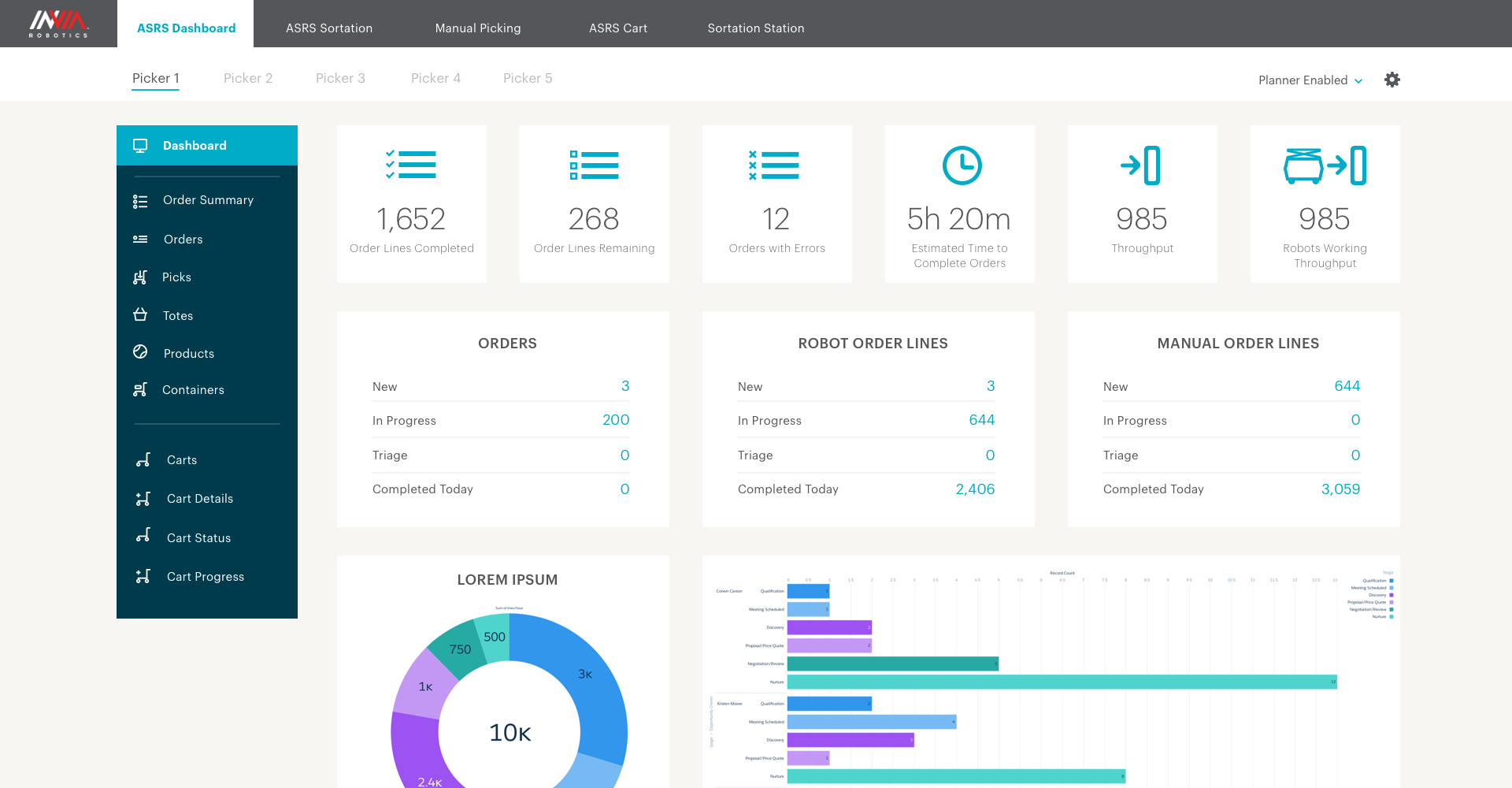Click the 10k donut chart center total
This screenshot has height=788, width=1512.
pyautogui.click(x=510, y=733)
